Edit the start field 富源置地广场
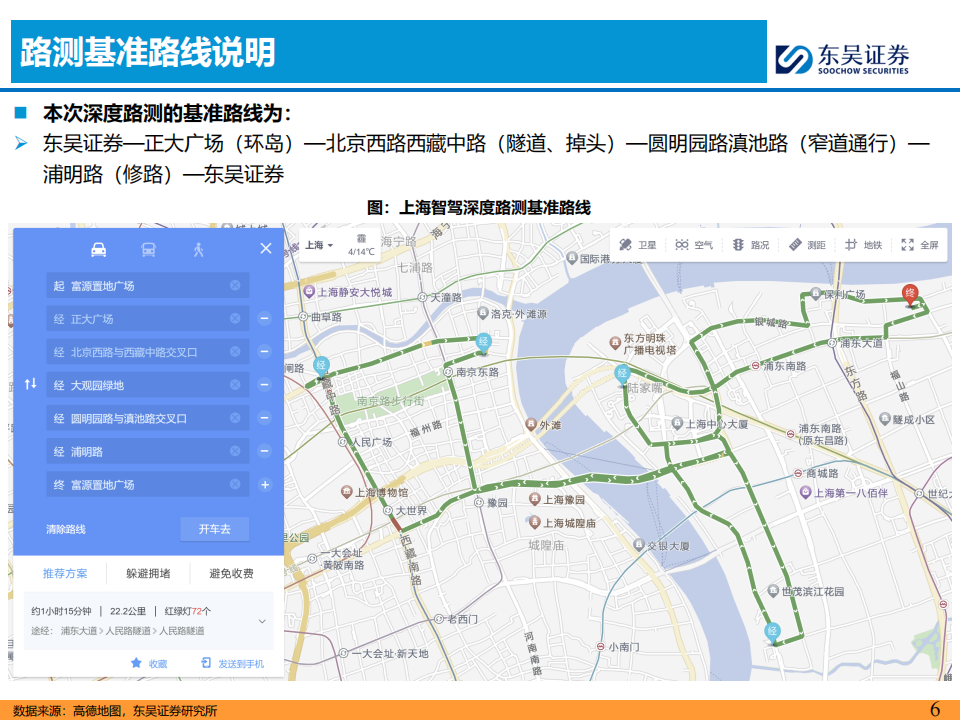Screen dimensions: 960x720 click(148, 285)
